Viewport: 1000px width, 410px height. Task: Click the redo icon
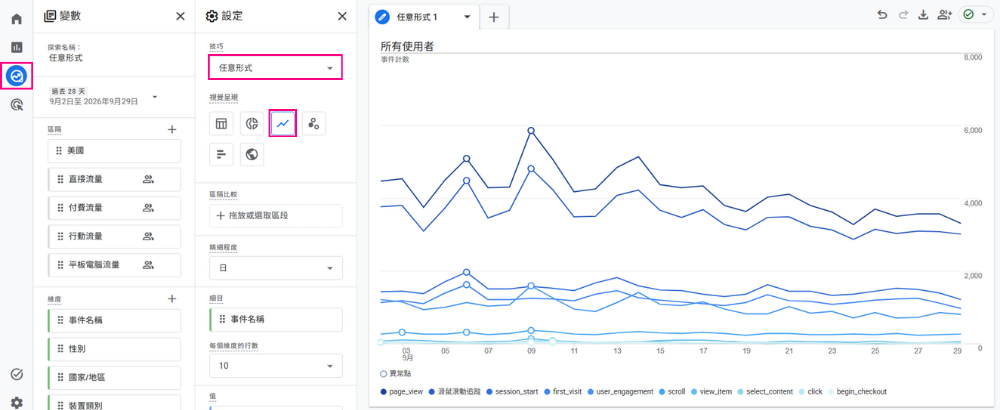(x=902, y=16)
